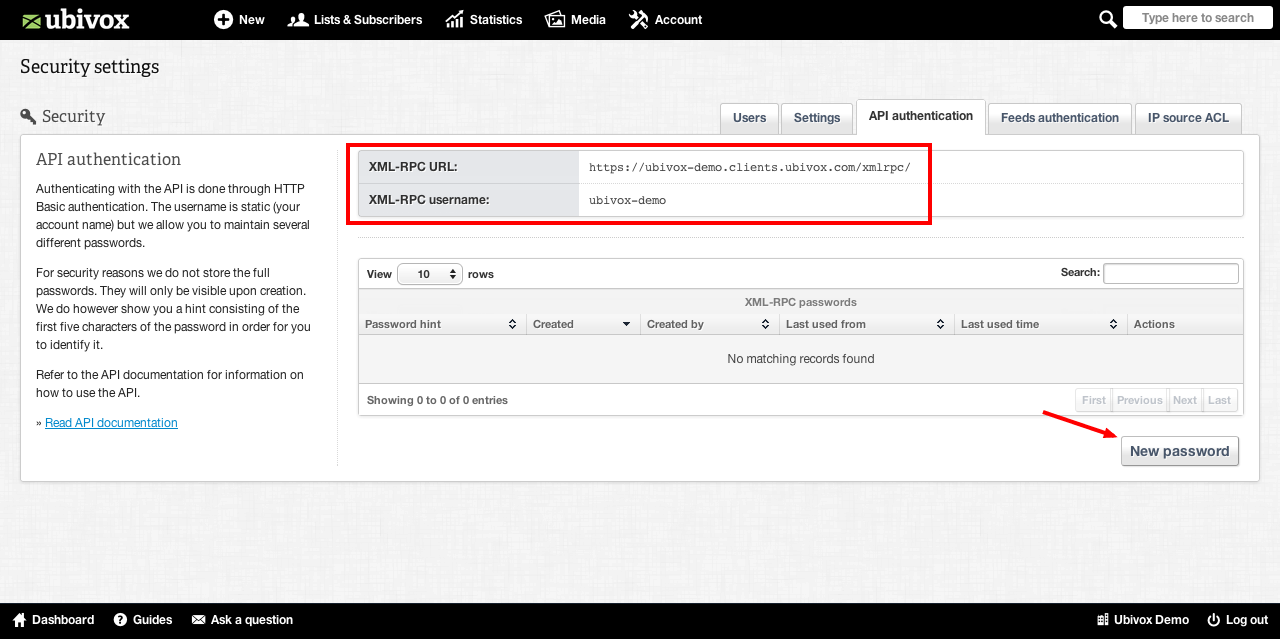Open the New menu

click(239, 19)
